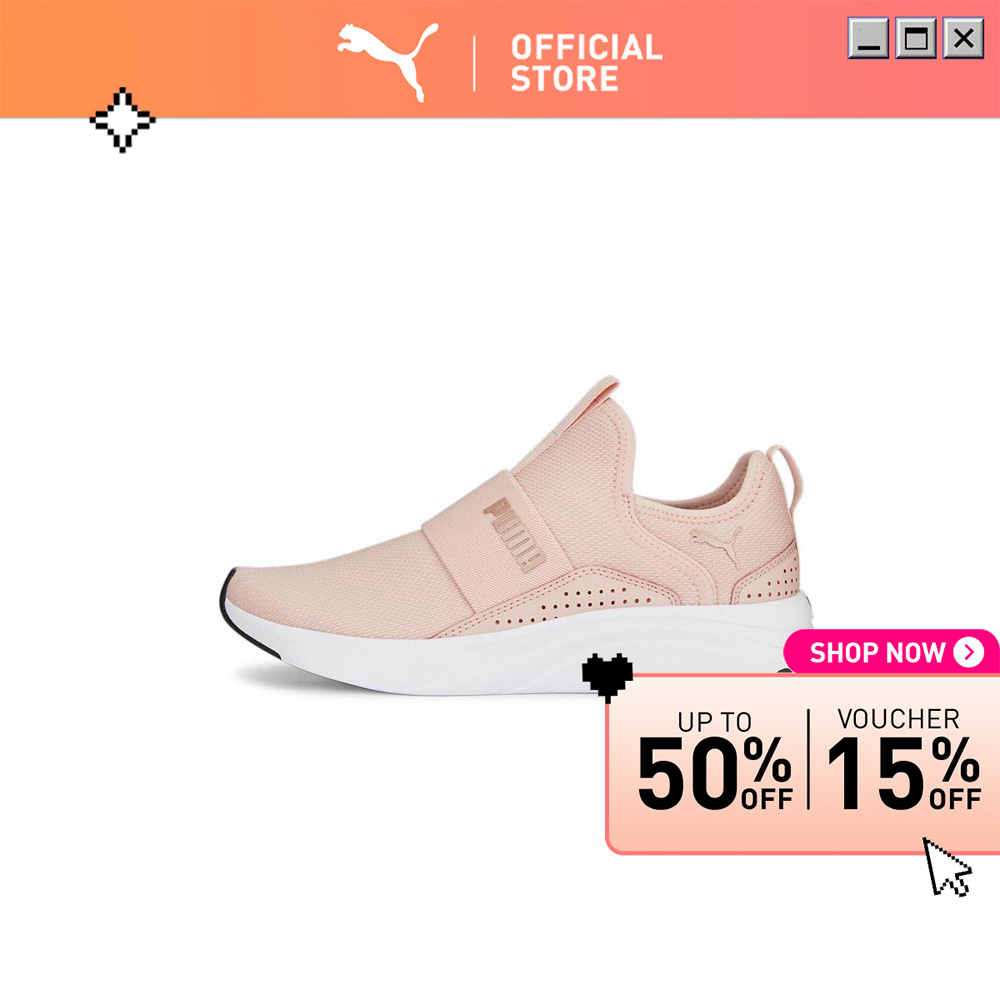Click the PUMA wordmark on the shoe strap
The height and width of the screenshot is (1000, 1000).
coord(514,534)
